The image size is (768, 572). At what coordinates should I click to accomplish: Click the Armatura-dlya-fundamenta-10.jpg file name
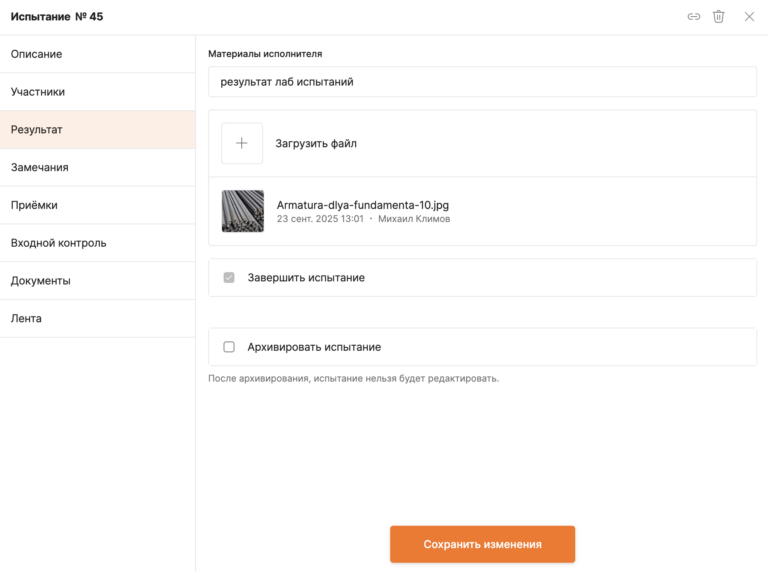[x=363, y=205]
